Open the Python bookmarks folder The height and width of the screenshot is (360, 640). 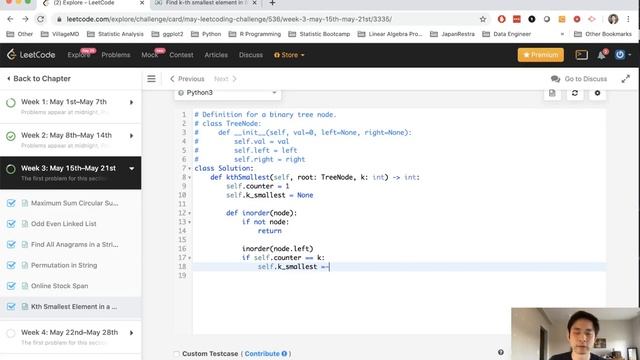[x=206, y=34]
